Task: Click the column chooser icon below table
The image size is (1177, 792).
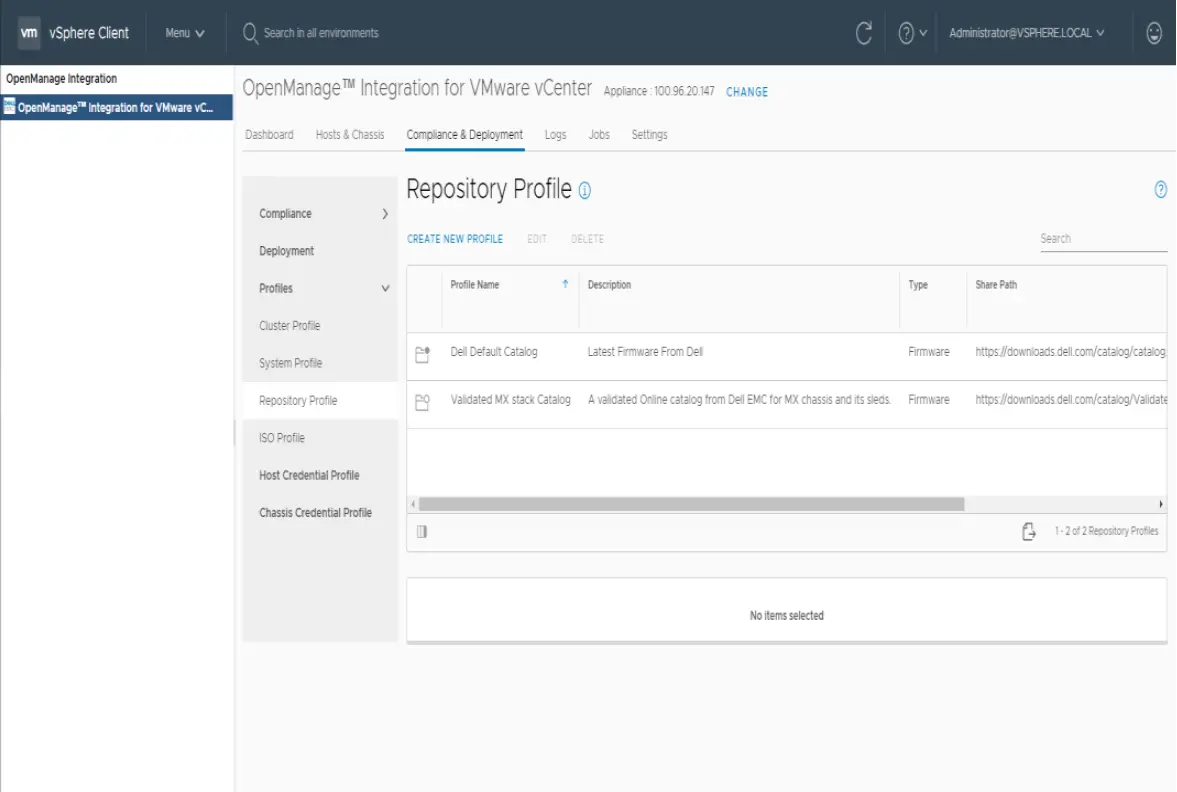Action: pyautogui.click(x=422, y=532)
